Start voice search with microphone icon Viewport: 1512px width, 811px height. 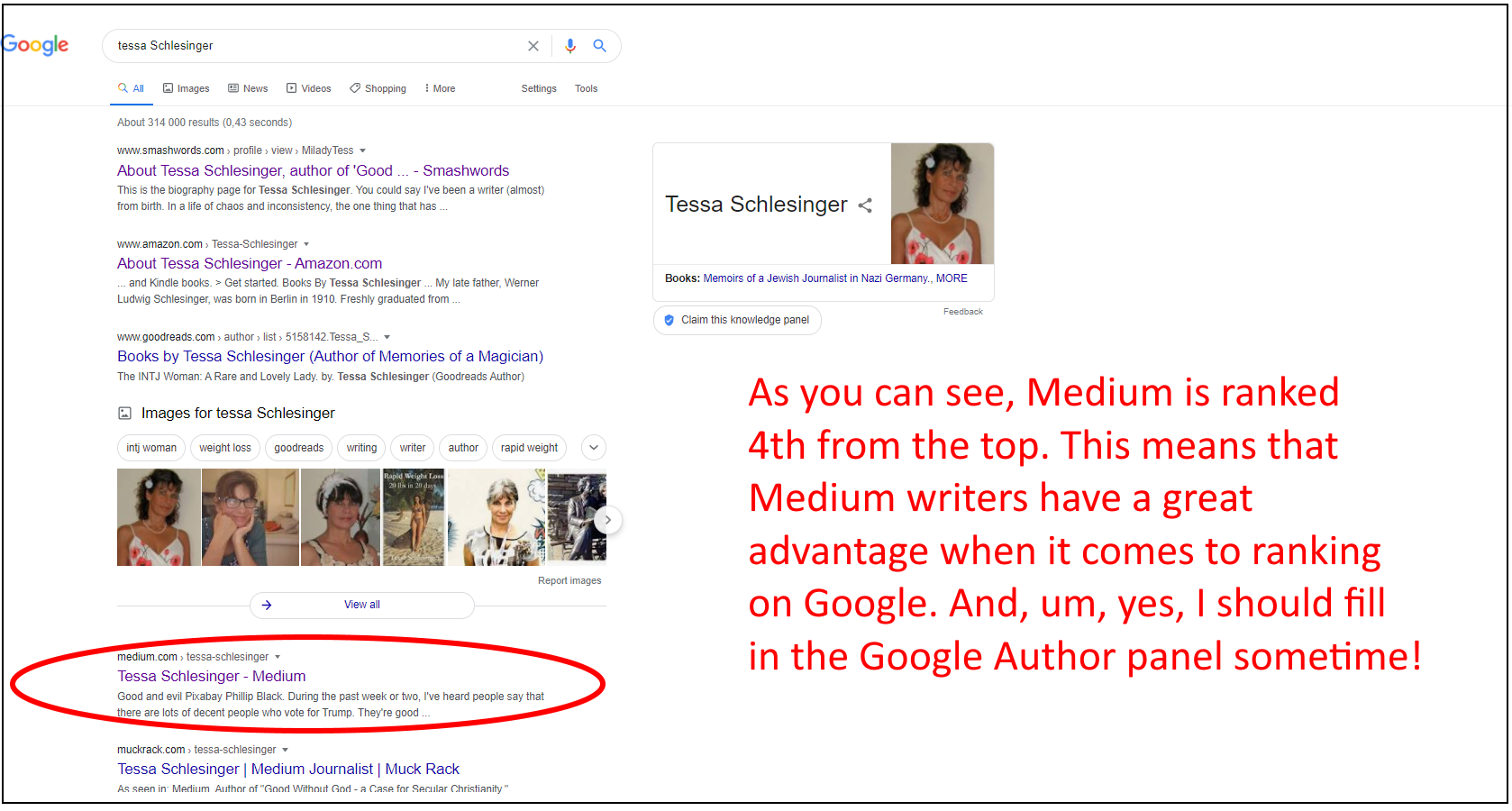pos(569,46)
